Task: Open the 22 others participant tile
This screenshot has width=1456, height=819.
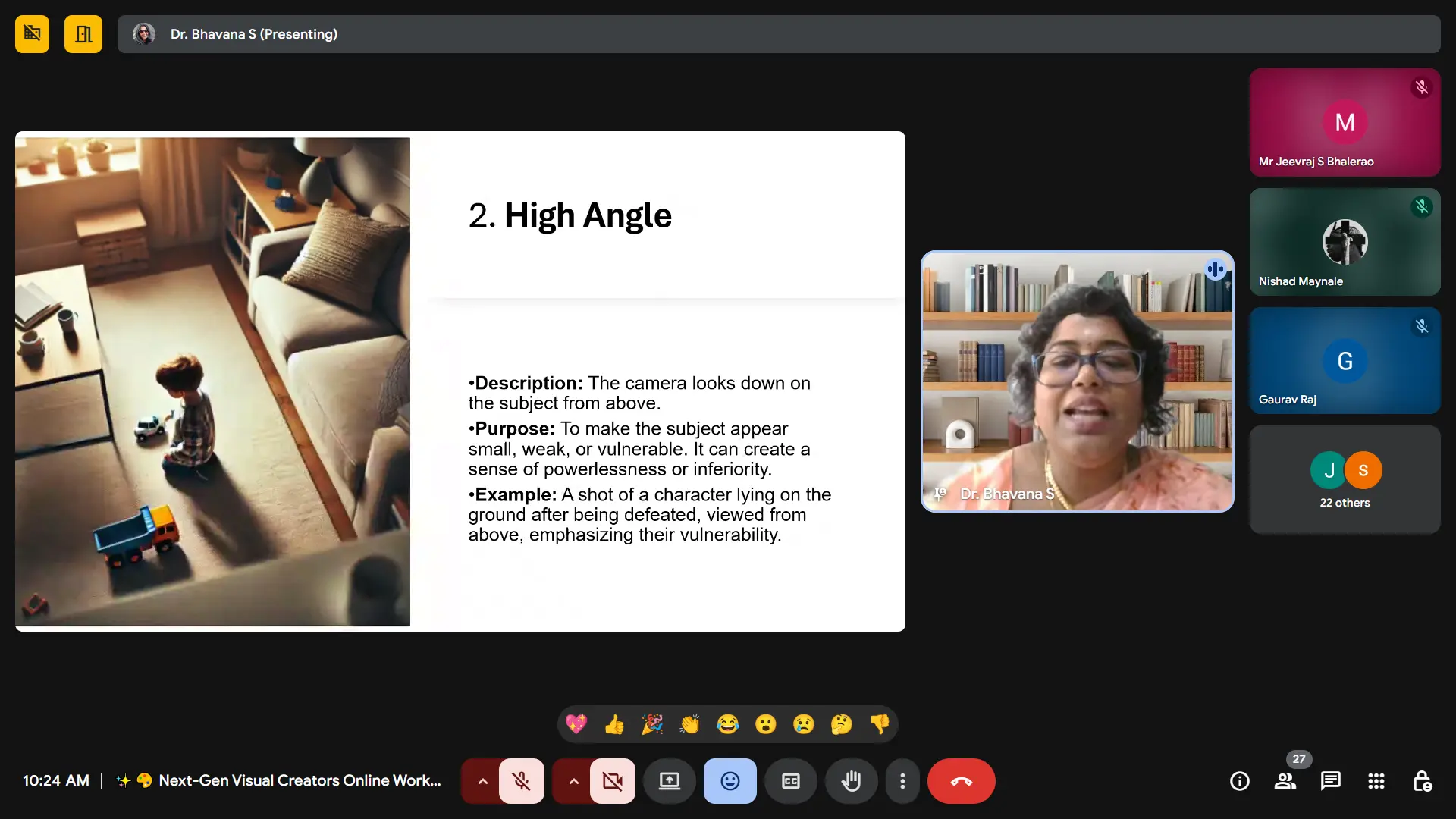Action: (x=1345, y=480)
